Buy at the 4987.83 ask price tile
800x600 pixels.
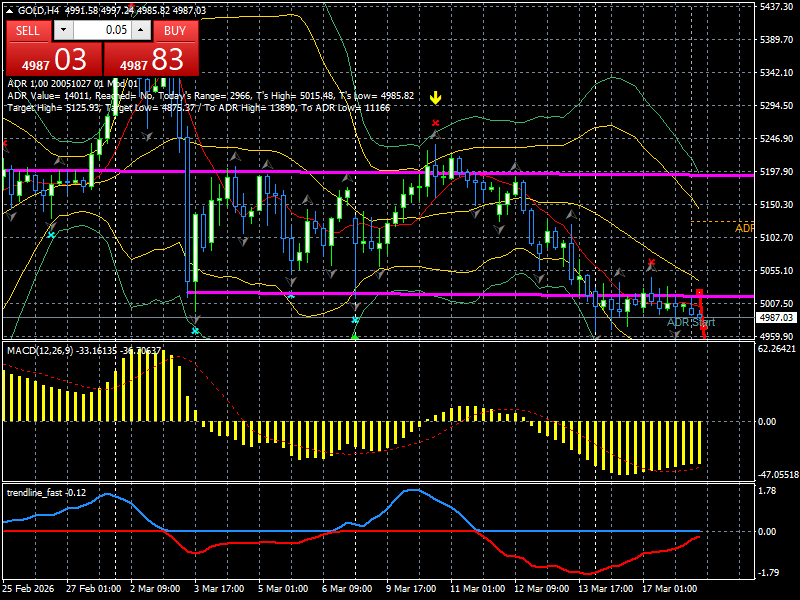click(x=152, y=59)
